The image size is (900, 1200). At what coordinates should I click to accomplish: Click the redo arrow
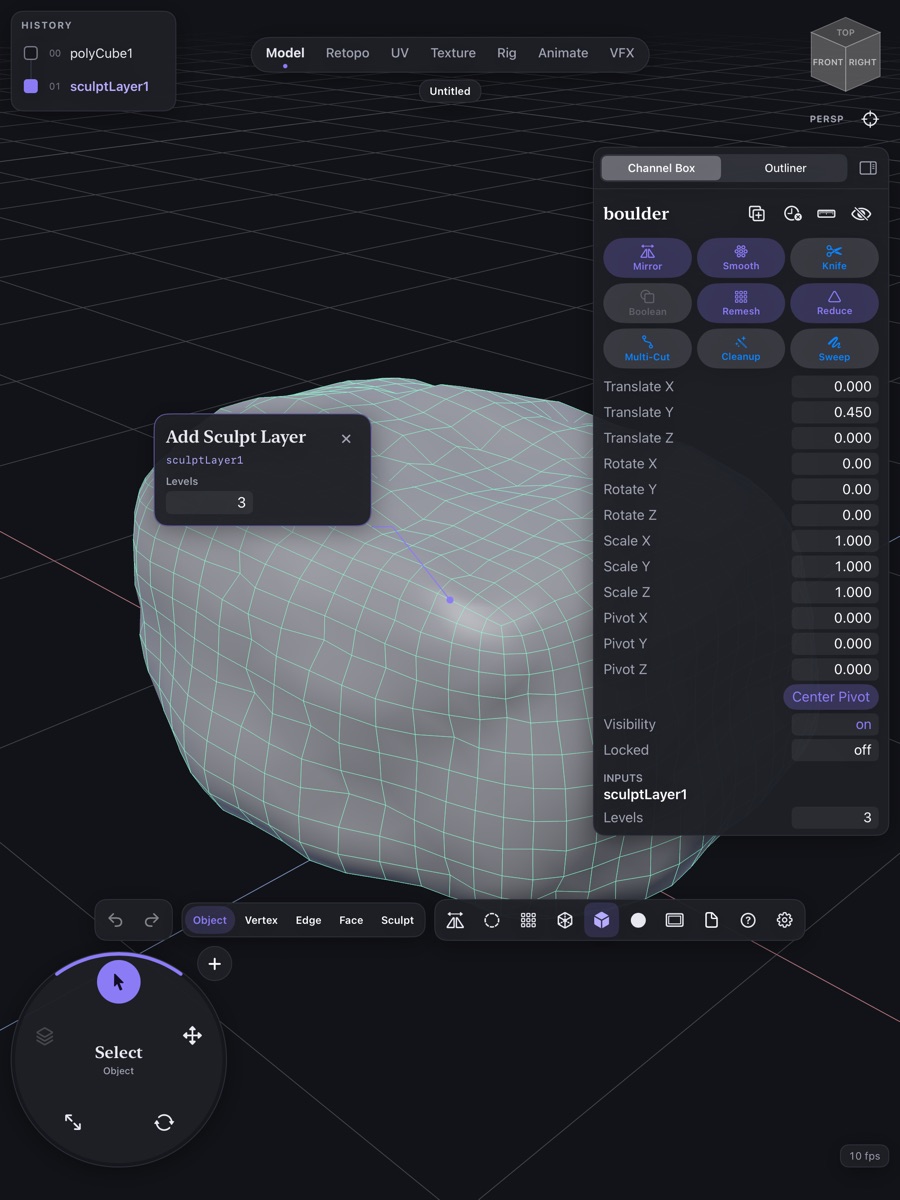click(152, 920)
